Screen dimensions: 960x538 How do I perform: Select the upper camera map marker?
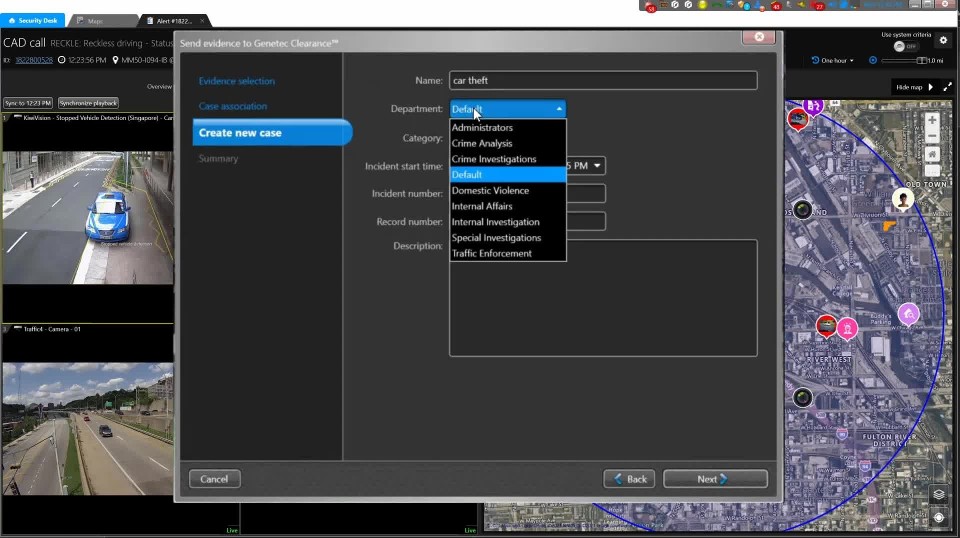[x=803, y=210]
